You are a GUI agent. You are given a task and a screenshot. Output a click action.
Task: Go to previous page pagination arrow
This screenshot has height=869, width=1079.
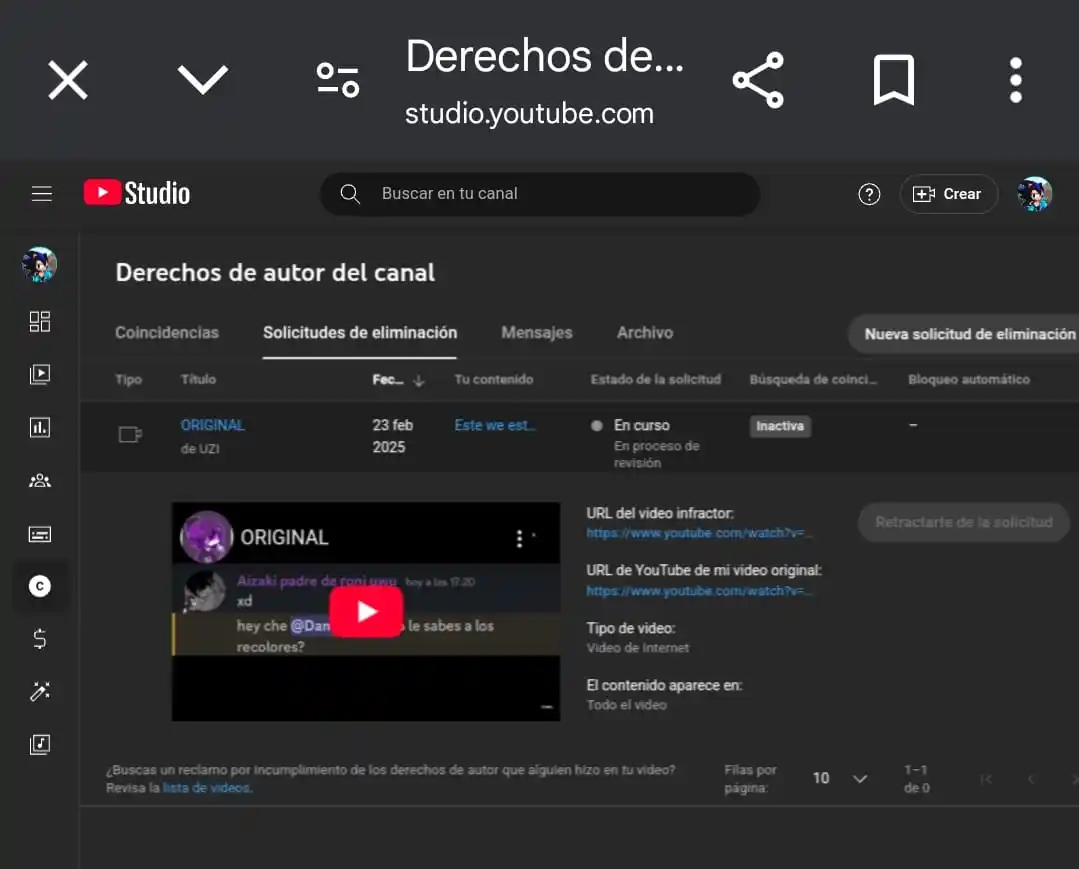click(x=1031, y=779)
